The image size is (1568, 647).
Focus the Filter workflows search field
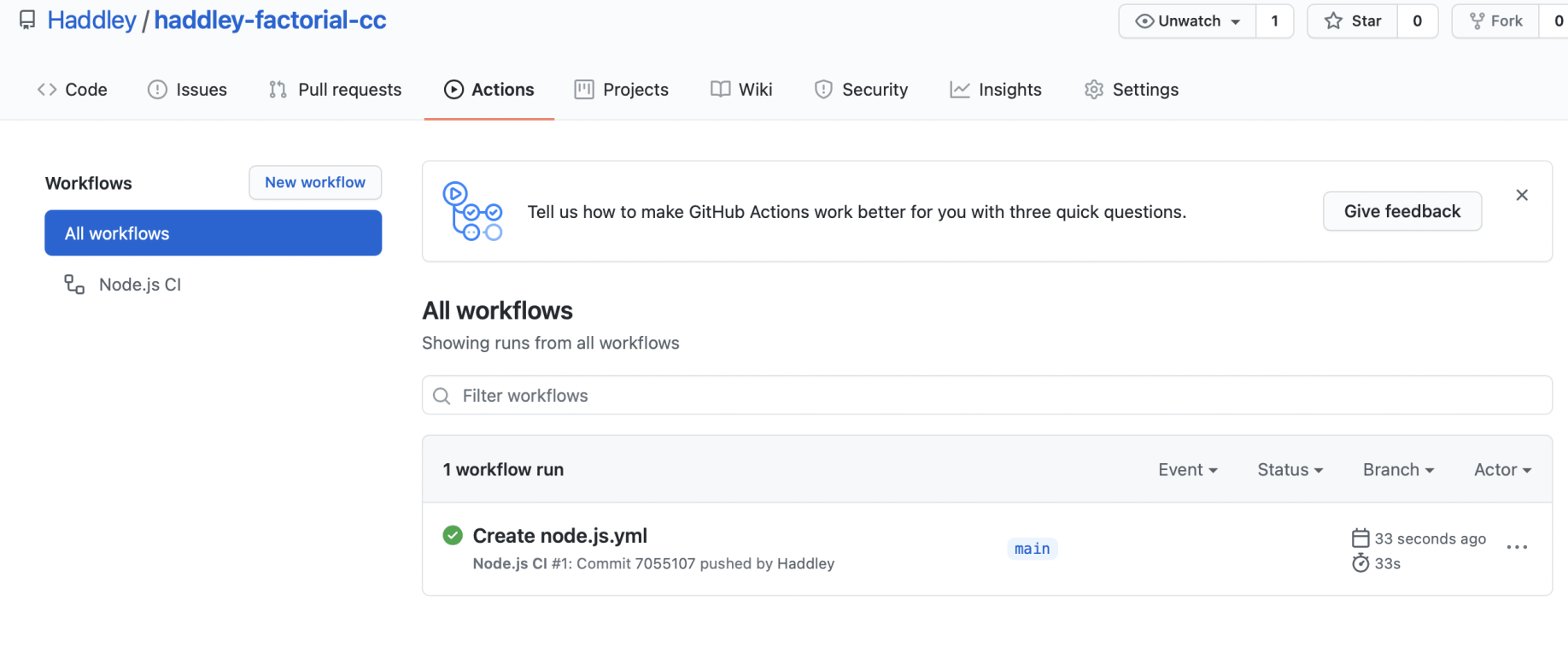click(986, 396)
